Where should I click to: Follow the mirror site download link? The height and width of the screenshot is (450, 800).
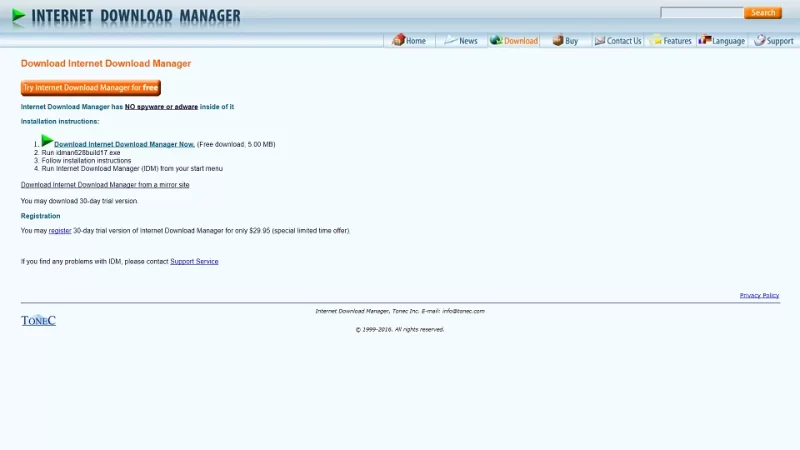105,185
